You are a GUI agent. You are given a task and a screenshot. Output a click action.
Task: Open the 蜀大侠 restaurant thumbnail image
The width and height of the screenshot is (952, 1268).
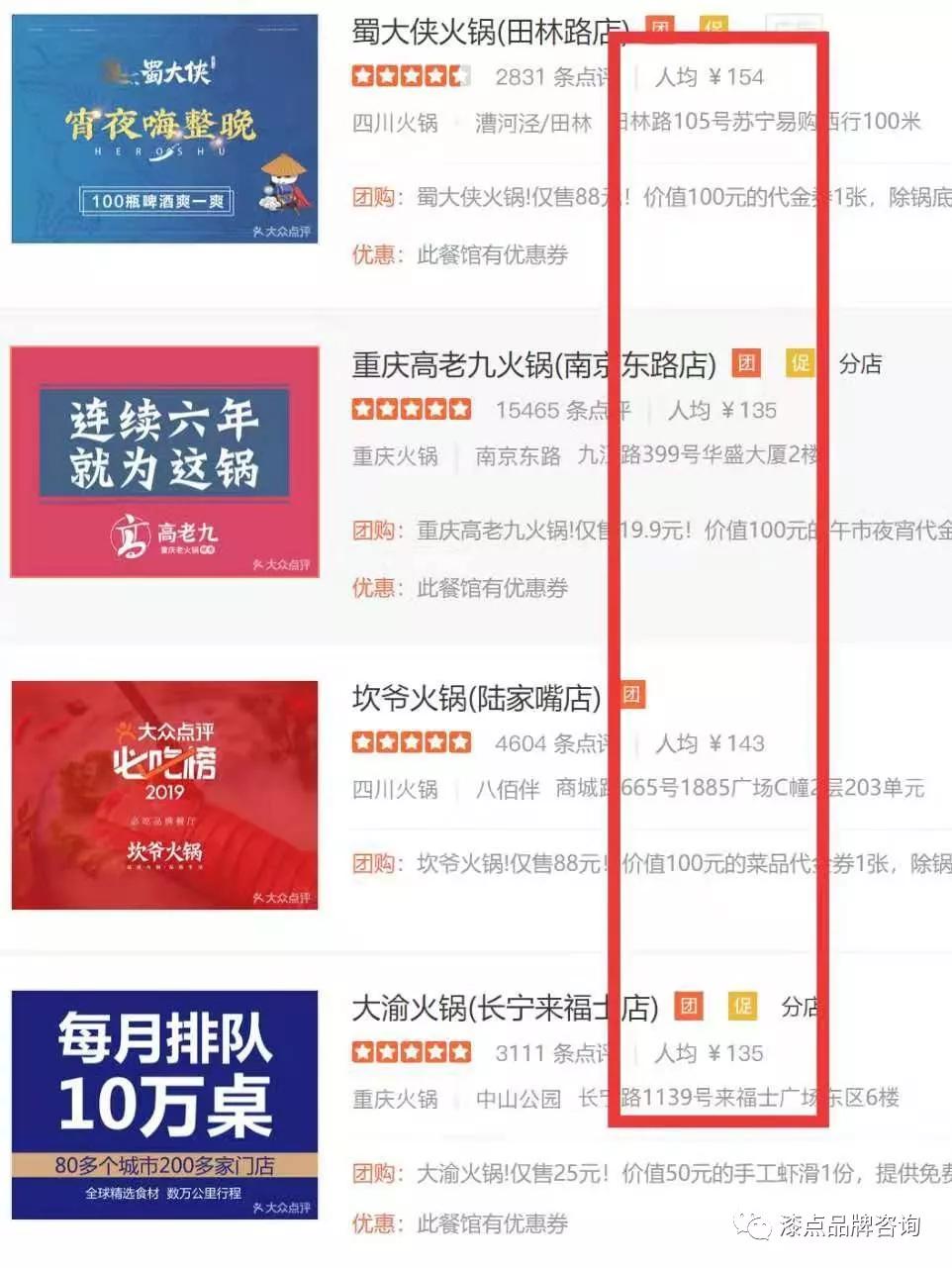[164, 129]
